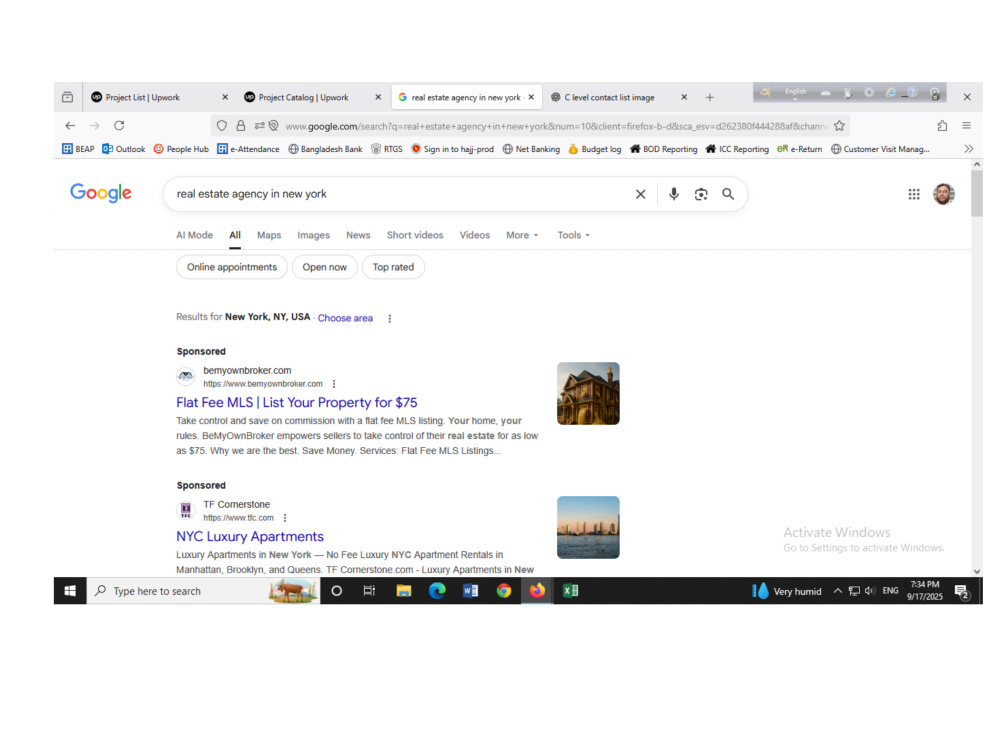Switch to the C level contact list image tab
The height and width of the screenshot is (750, 1000).
(609, 98)
